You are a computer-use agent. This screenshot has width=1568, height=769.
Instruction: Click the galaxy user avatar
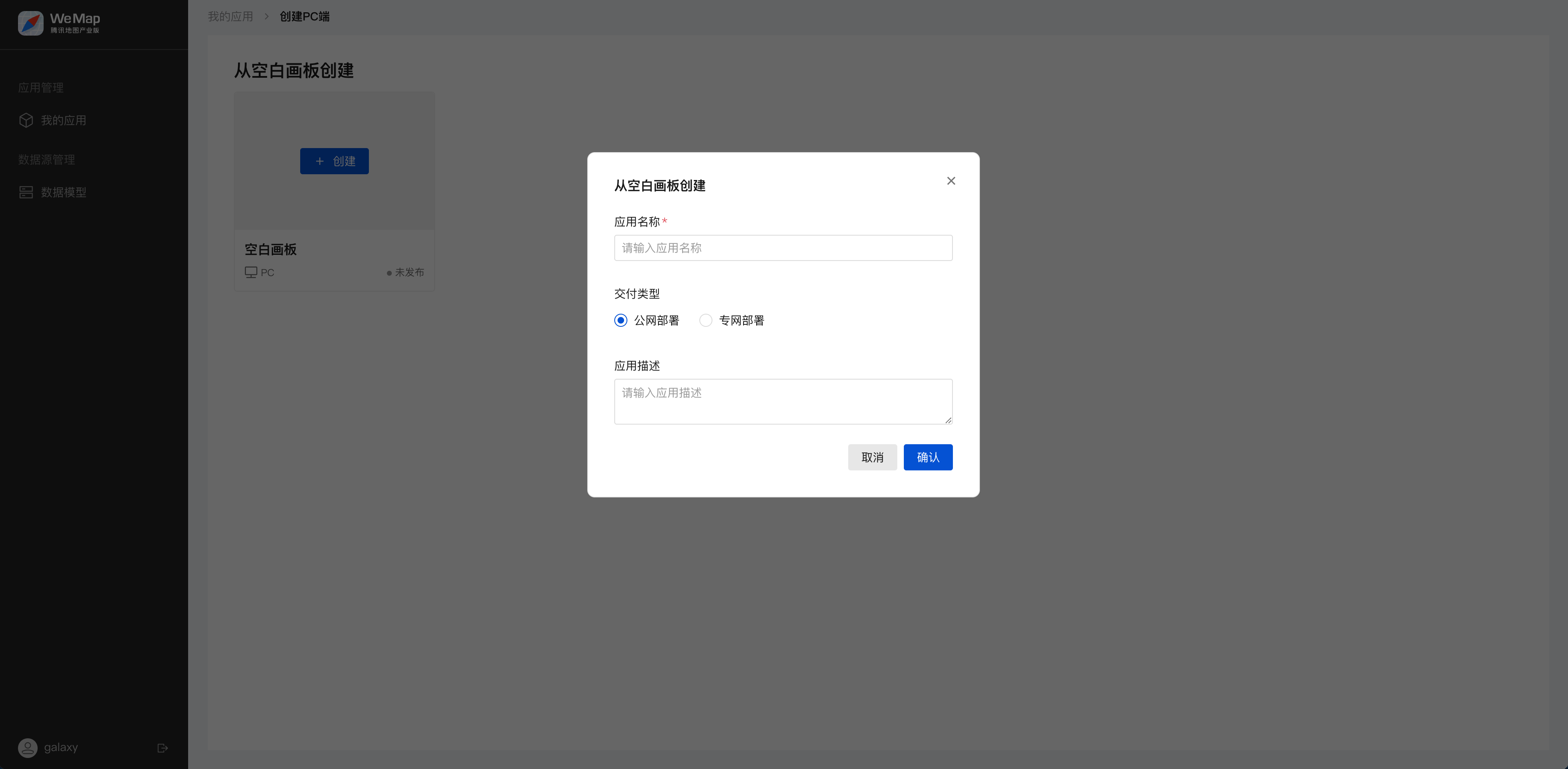click(27, 748)
